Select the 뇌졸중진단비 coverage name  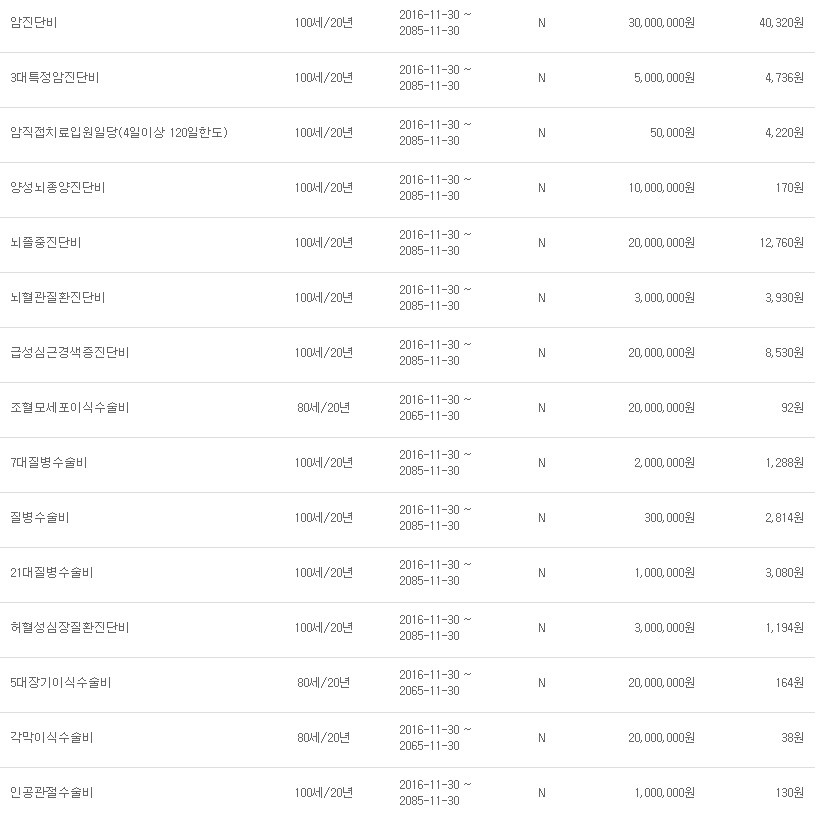(45, 243)
